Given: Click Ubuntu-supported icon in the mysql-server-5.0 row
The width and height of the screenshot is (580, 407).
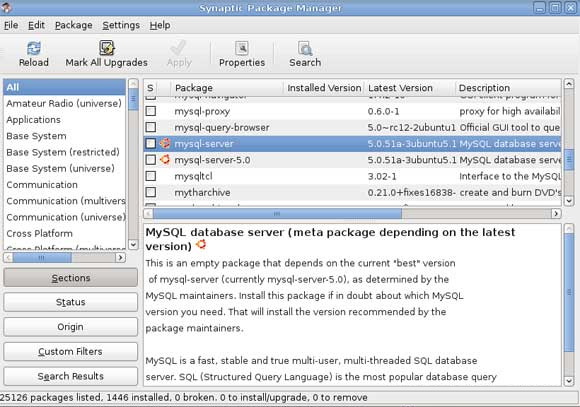Looking at the screenshot, I should pyautogui.click(x=165, y=160).
